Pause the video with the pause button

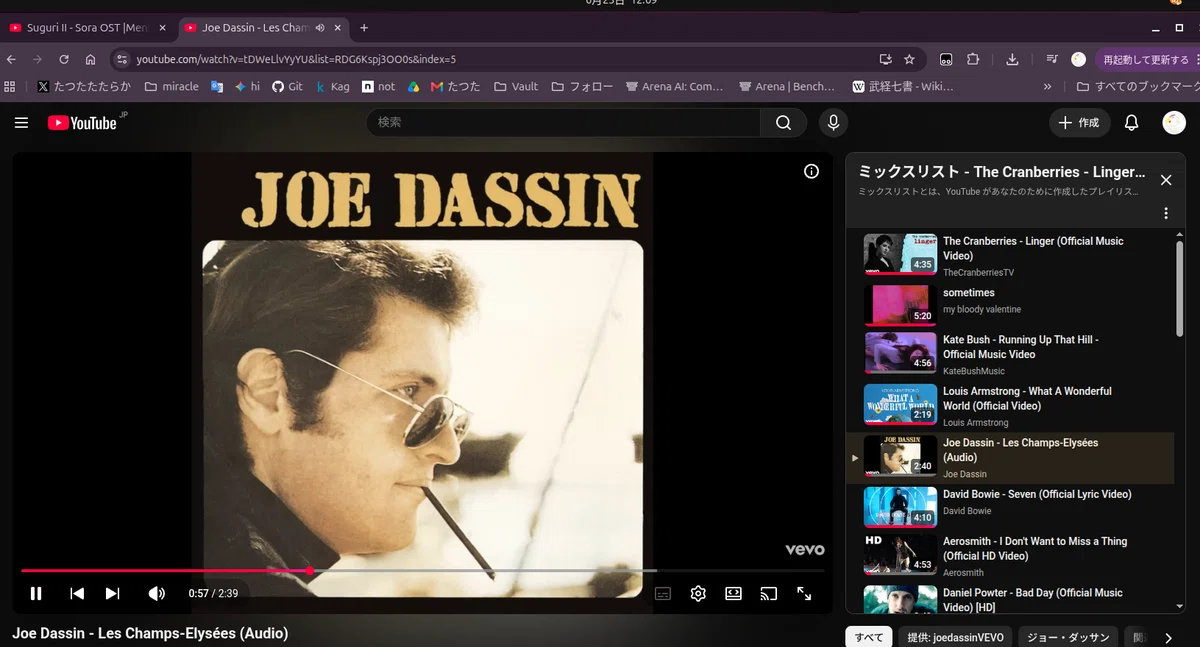36,593
